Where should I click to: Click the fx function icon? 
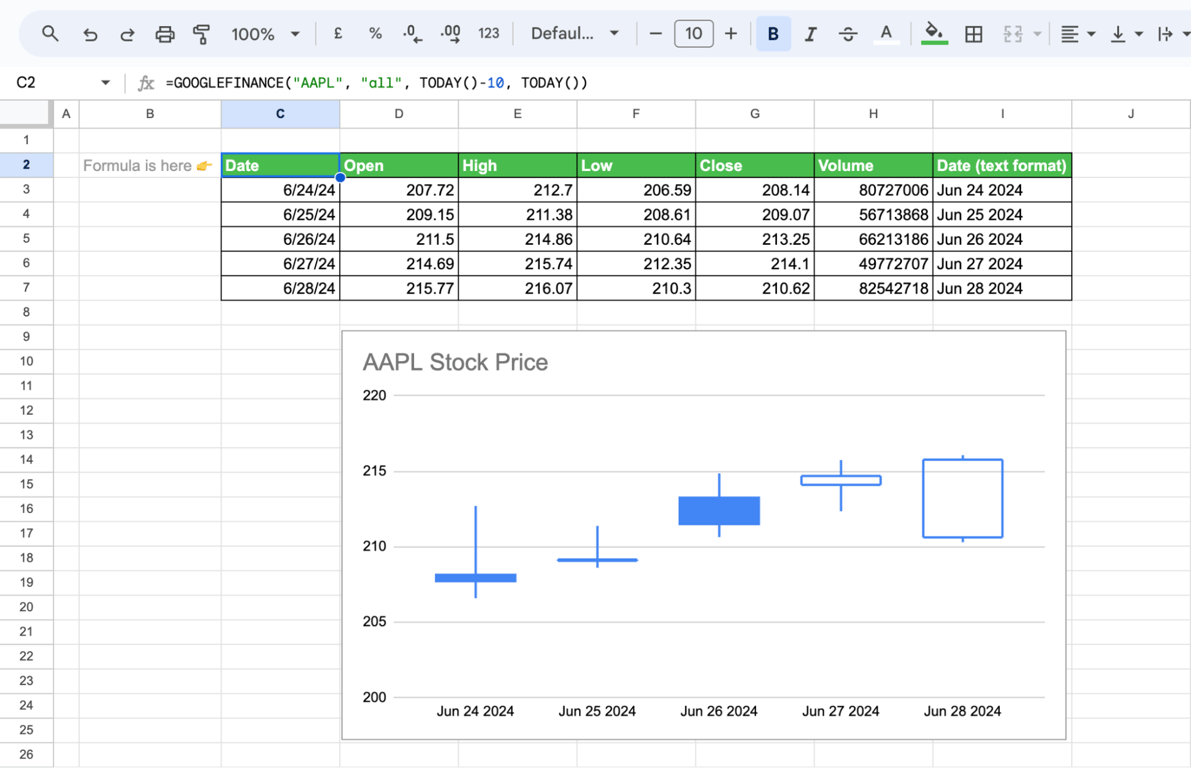click(146, 83)
